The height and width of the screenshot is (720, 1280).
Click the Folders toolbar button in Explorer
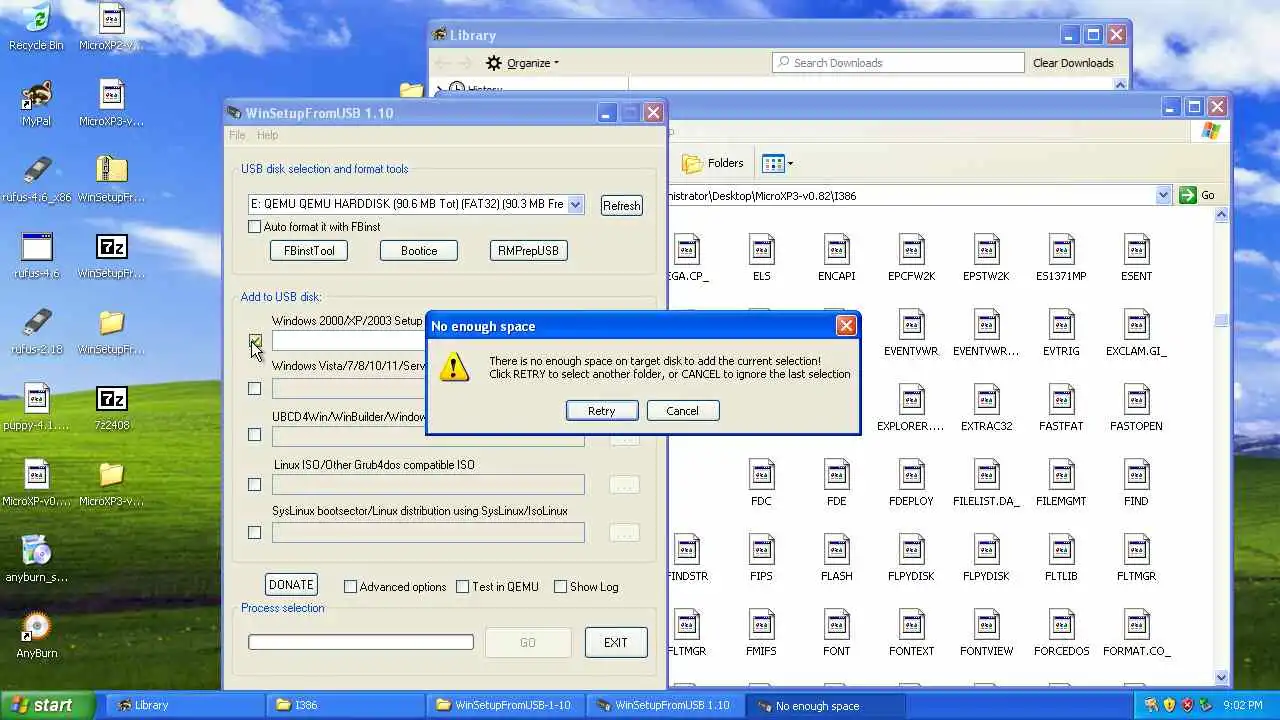(x=713, y=163)
